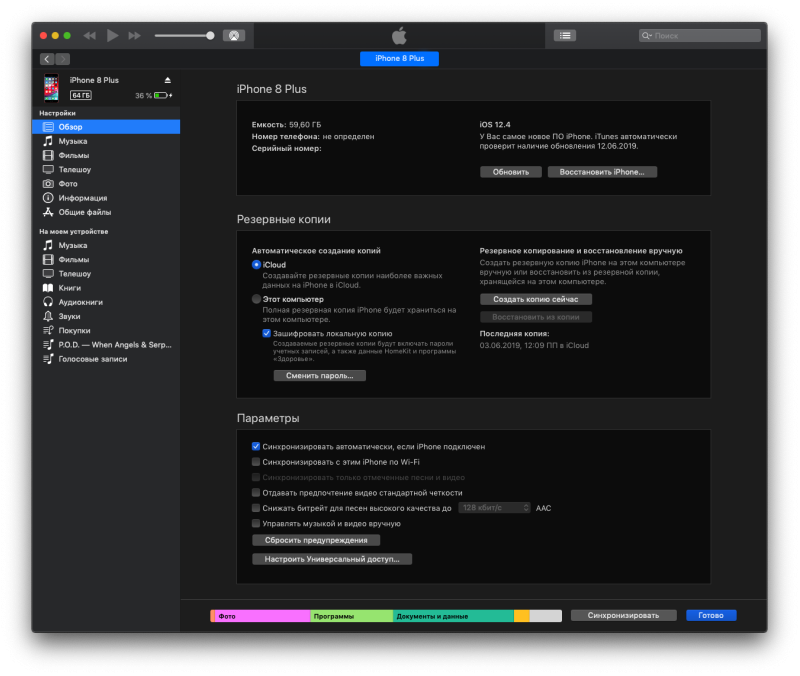
Task: Open Музыка under На моем устройстве
Action: pos(106,245)
